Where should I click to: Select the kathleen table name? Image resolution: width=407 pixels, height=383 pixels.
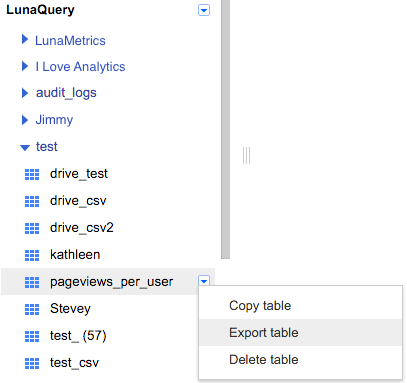75,255
